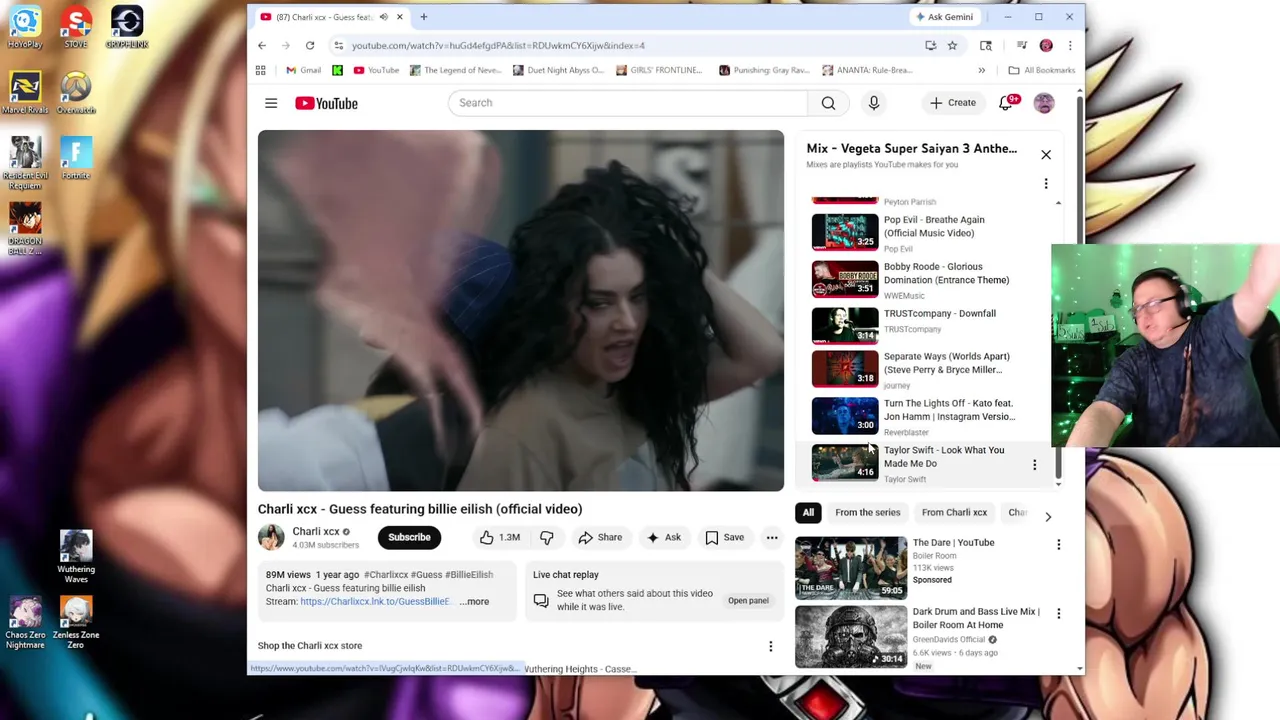Open Chrome three-dot menu
This screenshot has height=720, width=1280.
point(1070,45)
